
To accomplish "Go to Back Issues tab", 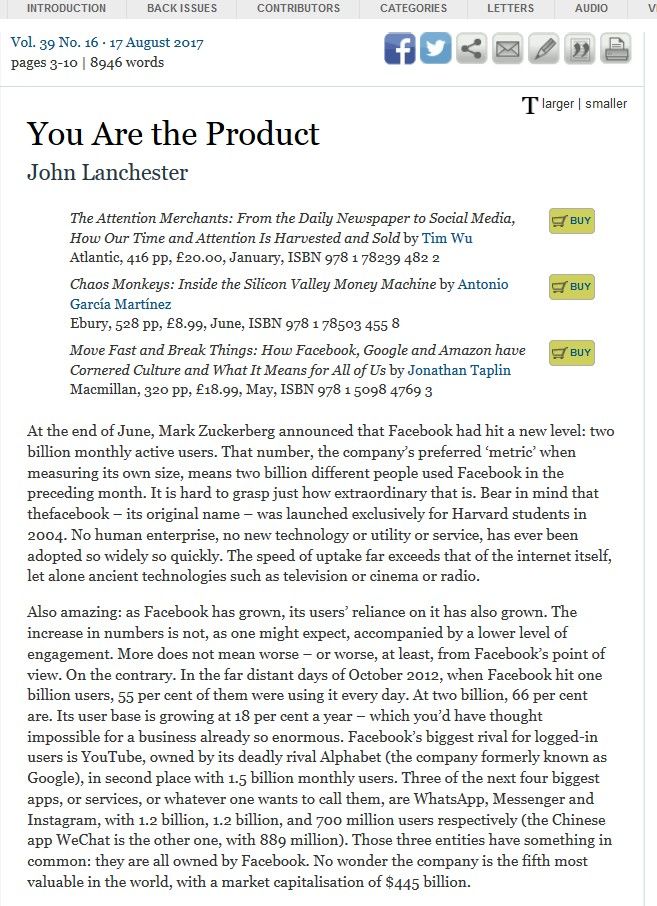I will 181,8.
